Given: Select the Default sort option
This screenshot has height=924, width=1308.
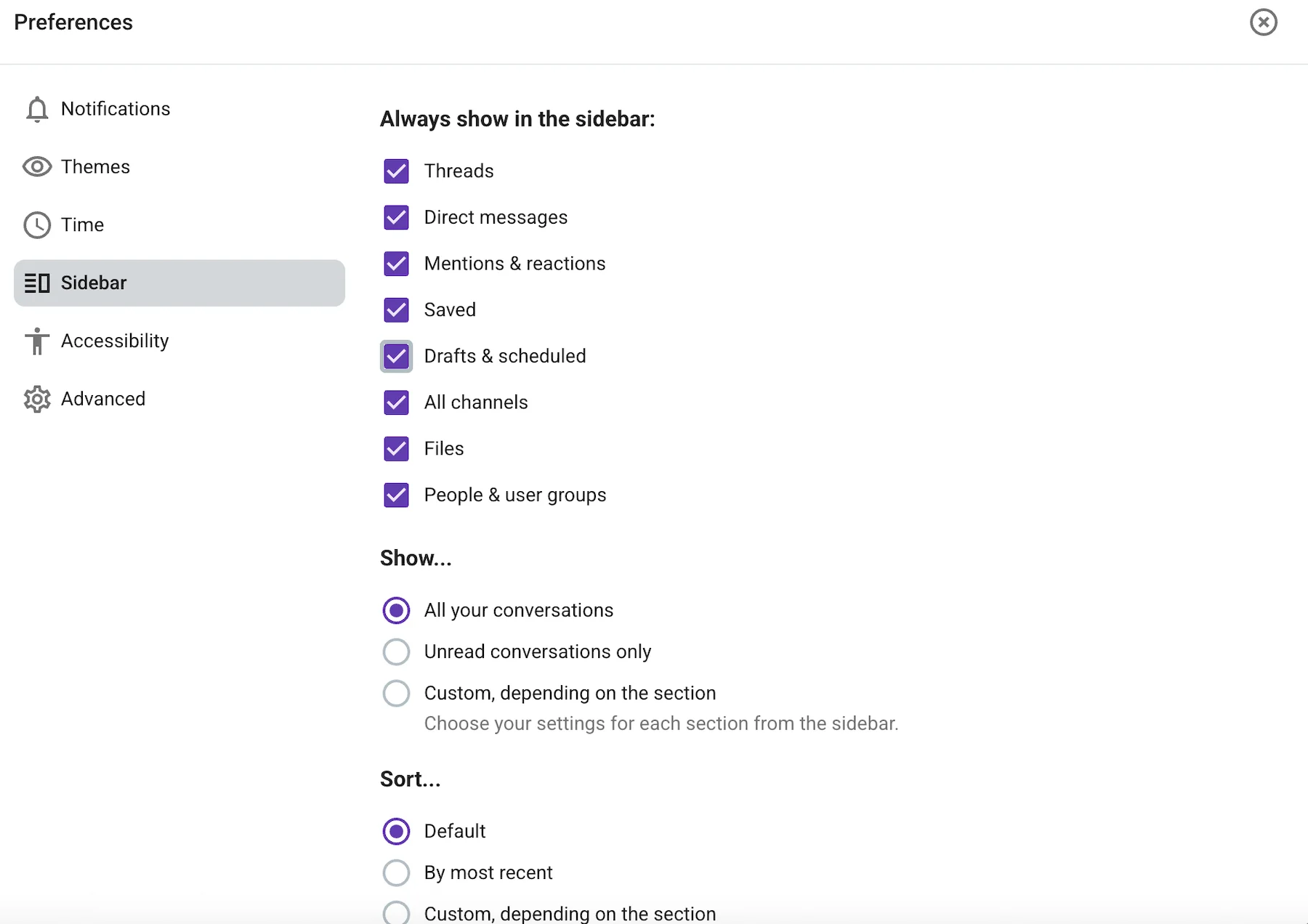Looking at the screenshot, I should 396,831.
